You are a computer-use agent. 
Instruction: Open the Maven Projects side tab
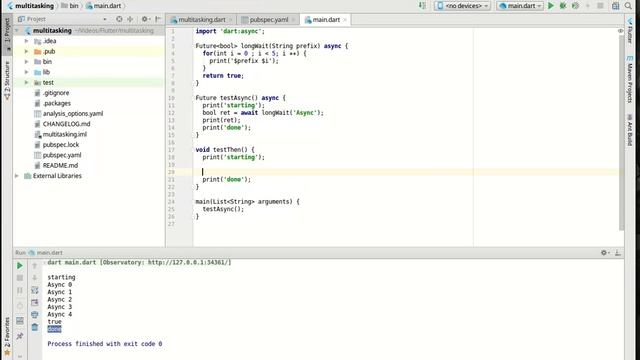coord(630,80)
